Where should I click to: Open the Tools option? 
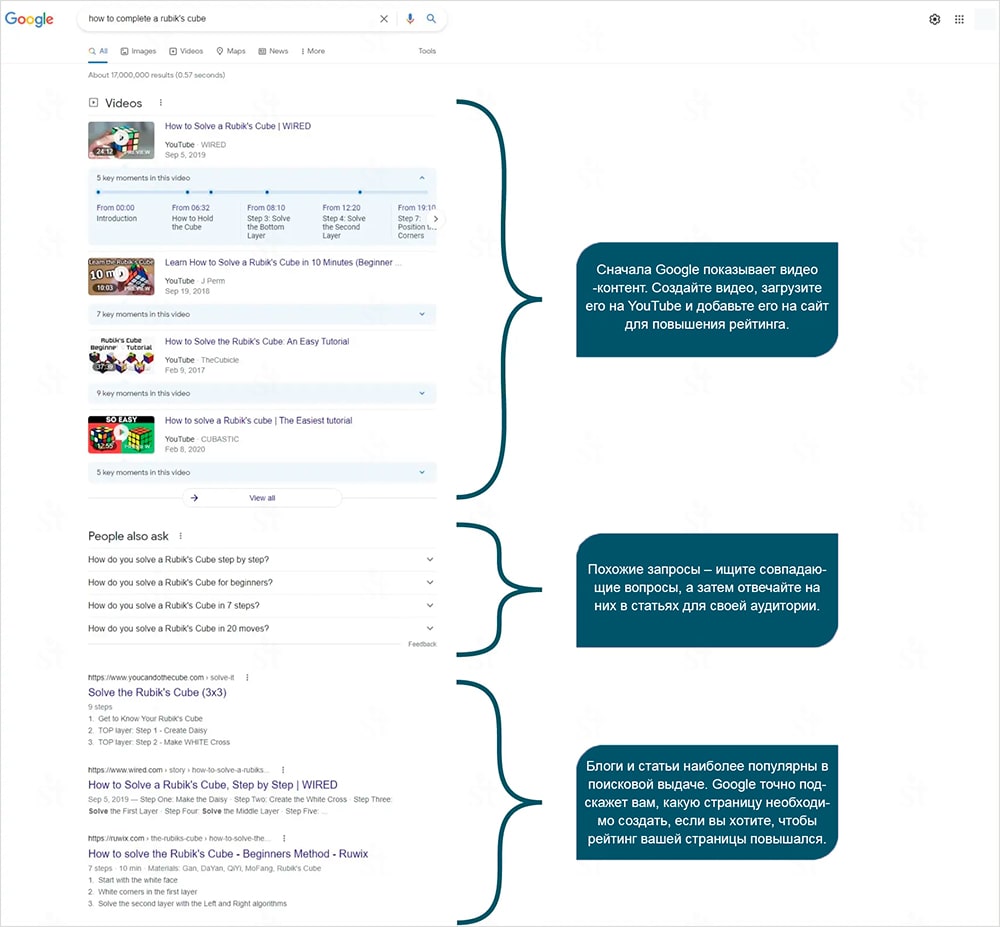[427, 51]
